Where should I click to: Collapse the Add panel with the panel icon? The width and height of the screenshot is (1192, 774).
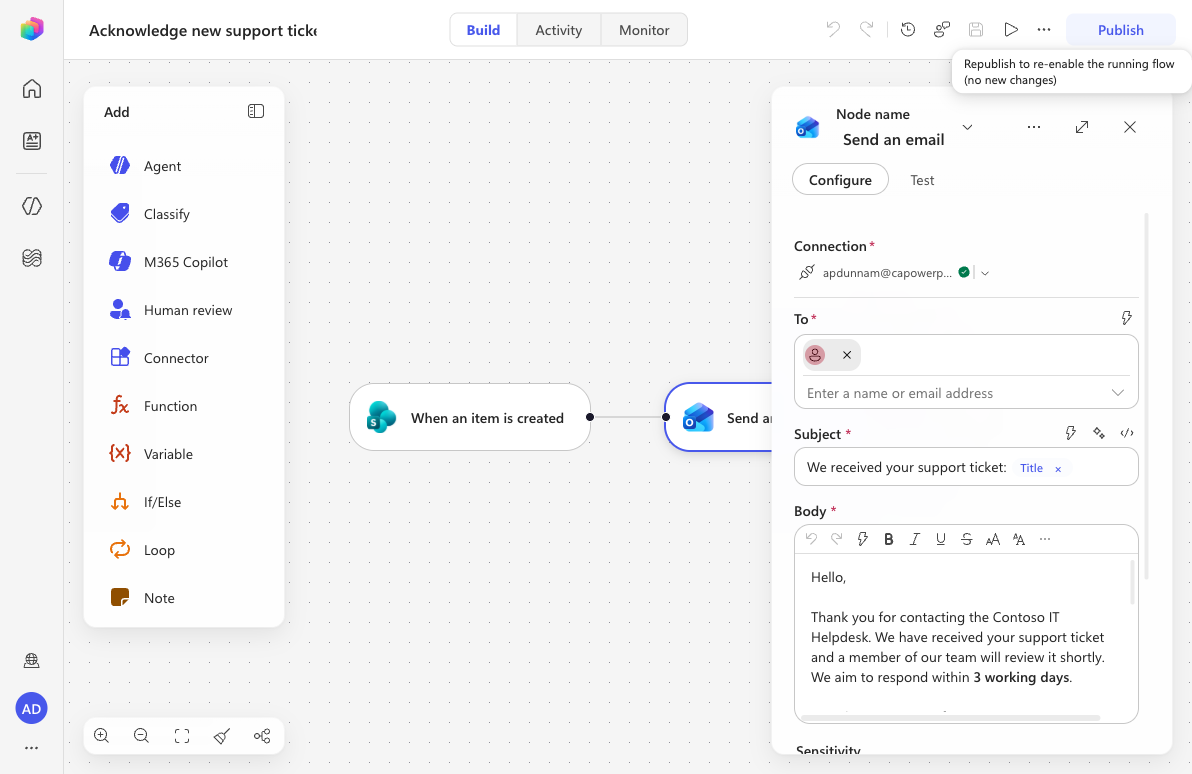pyautogui.click(x=255, y=112)
